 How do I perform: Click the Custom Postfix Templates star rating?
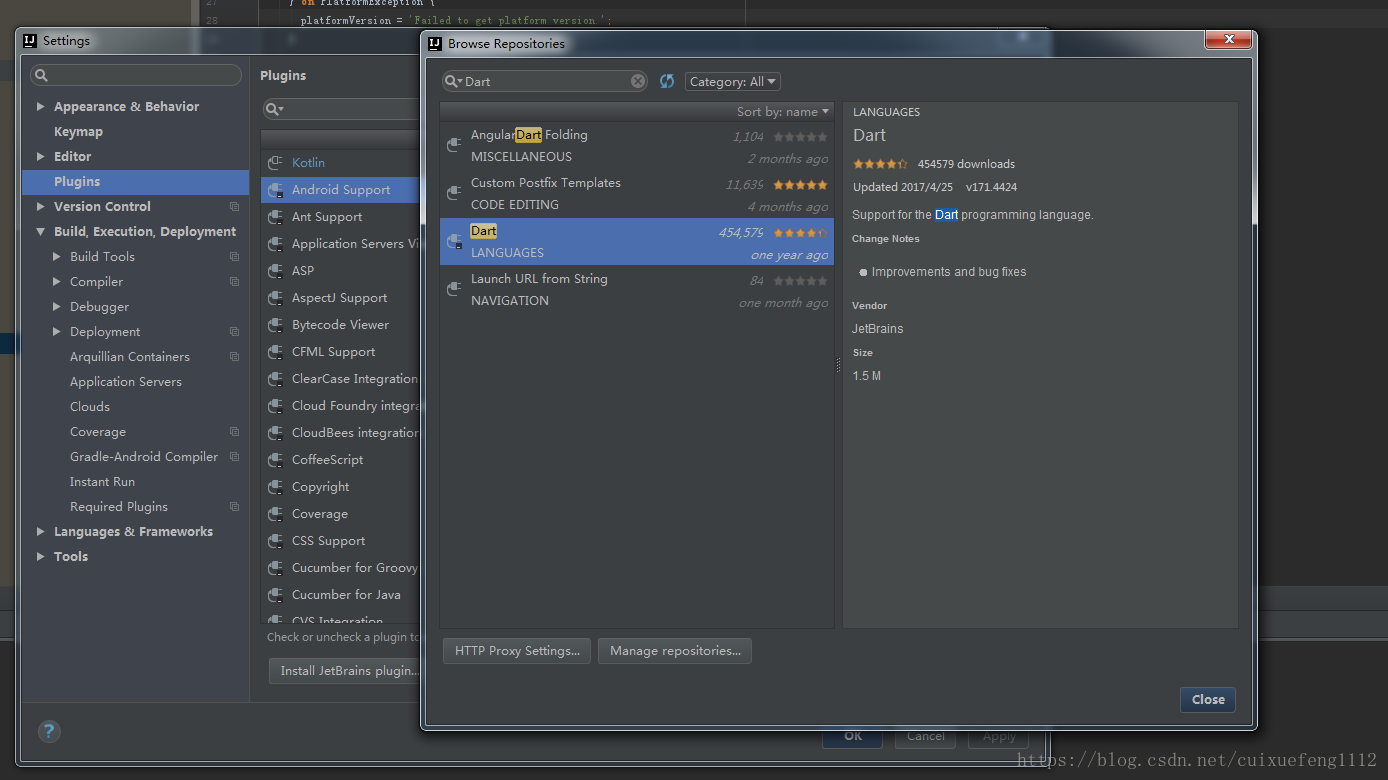[x=800, y=185]
